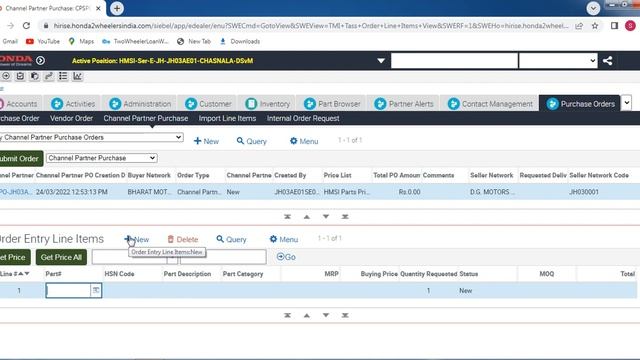Switch to the Partner Alerts tab
Image resolution: width=640 pixels, height=360 pixels.
pos(404,104)
